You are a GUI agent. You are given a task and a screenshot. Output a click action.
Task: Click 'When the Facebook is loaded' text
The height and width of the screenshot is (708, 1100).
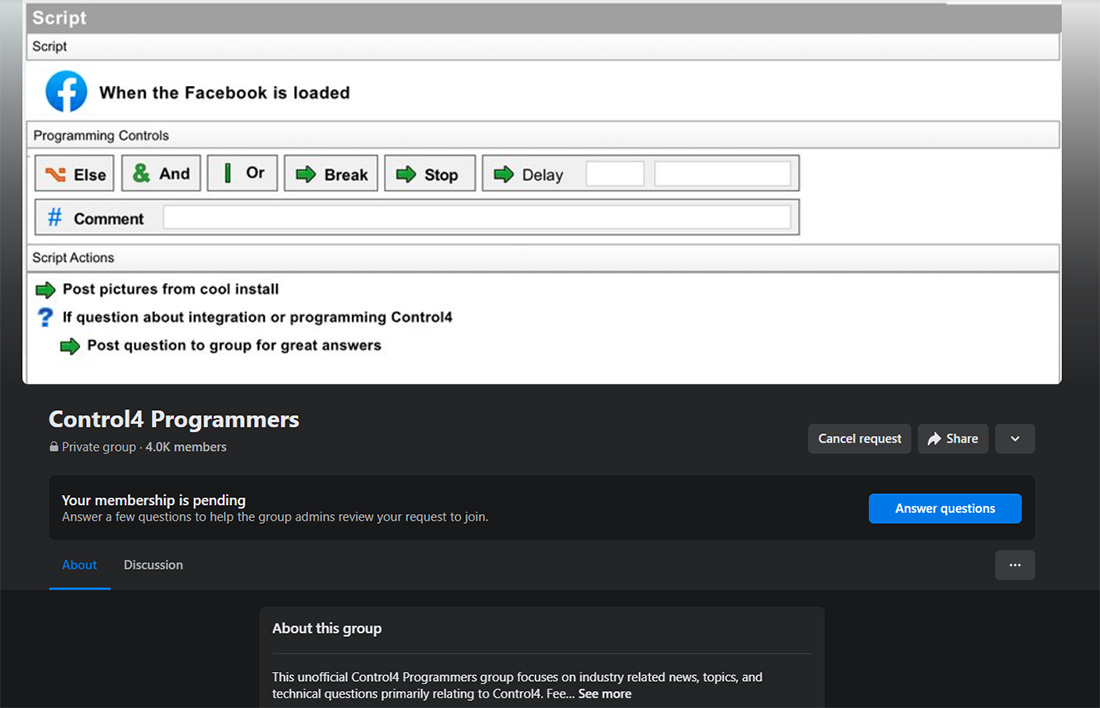point(224,93)
